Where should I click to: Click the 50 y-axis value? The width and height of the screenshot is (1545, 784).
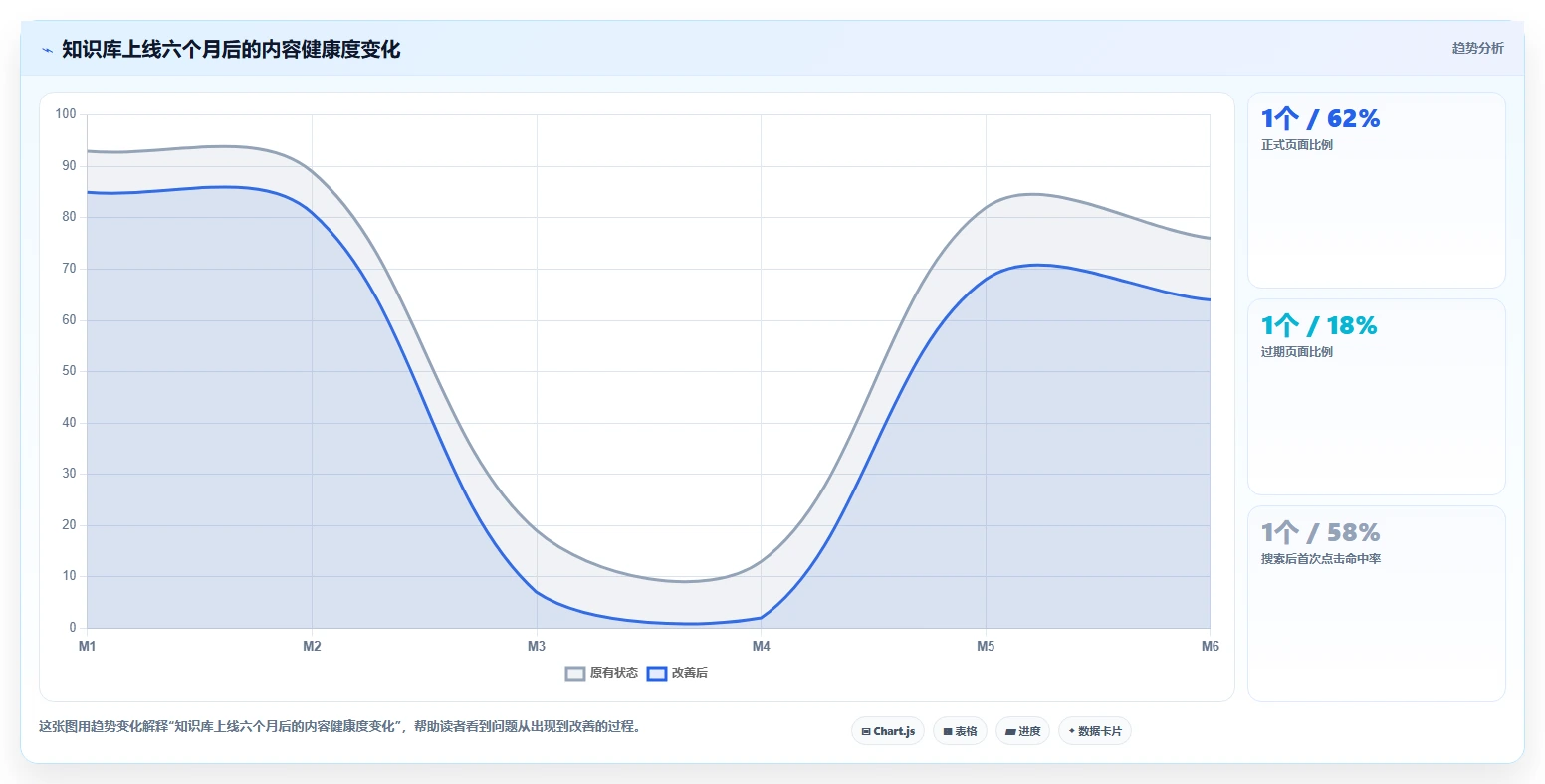coord(69,371)
